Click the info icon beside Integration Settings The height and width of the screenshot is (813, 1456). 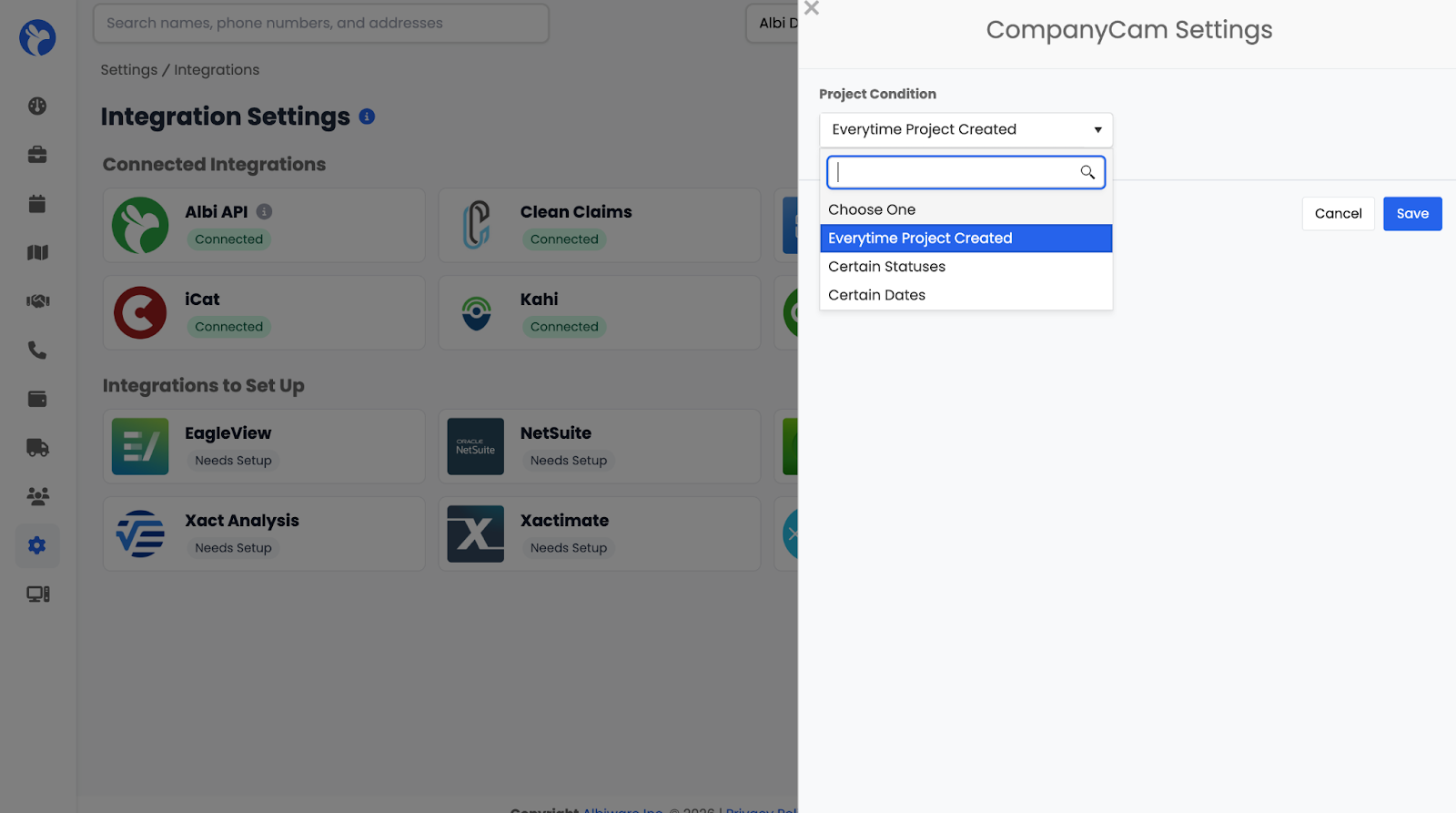pyautogui.click(x=367, y=117)
